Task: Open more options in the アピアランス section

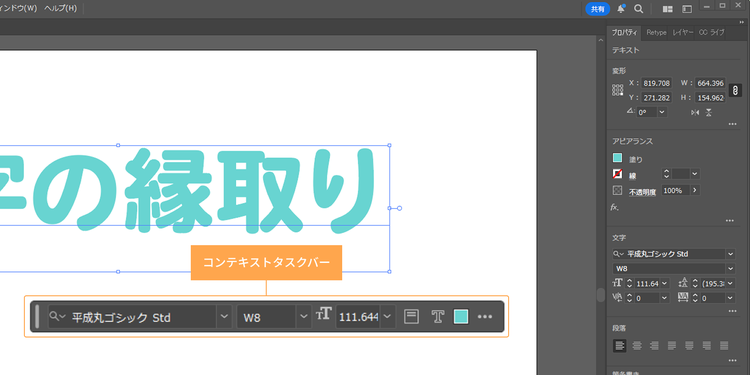Action: point(729,221)
